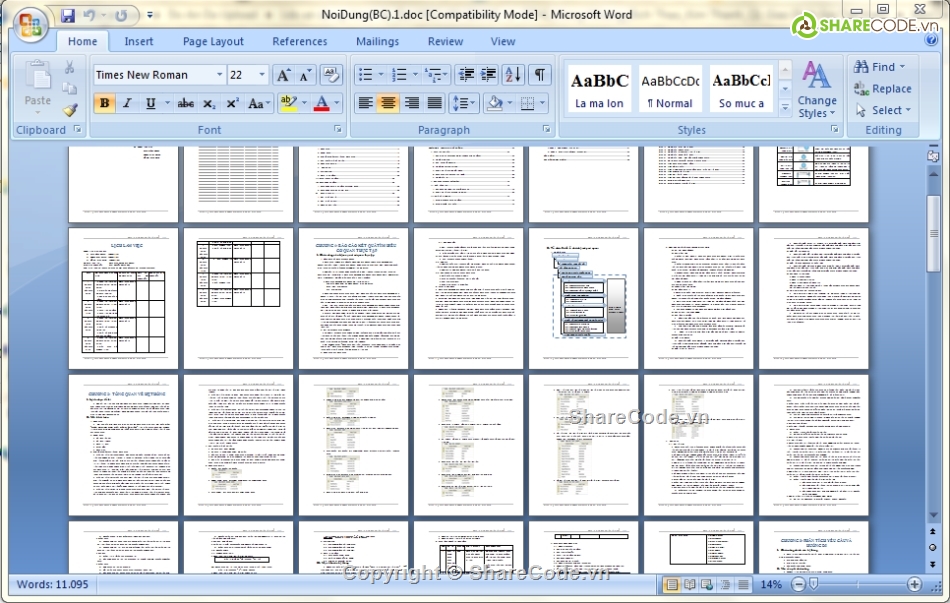Expand the Styles gallery More arrow

pyautogui.click(x=785, y=107)
